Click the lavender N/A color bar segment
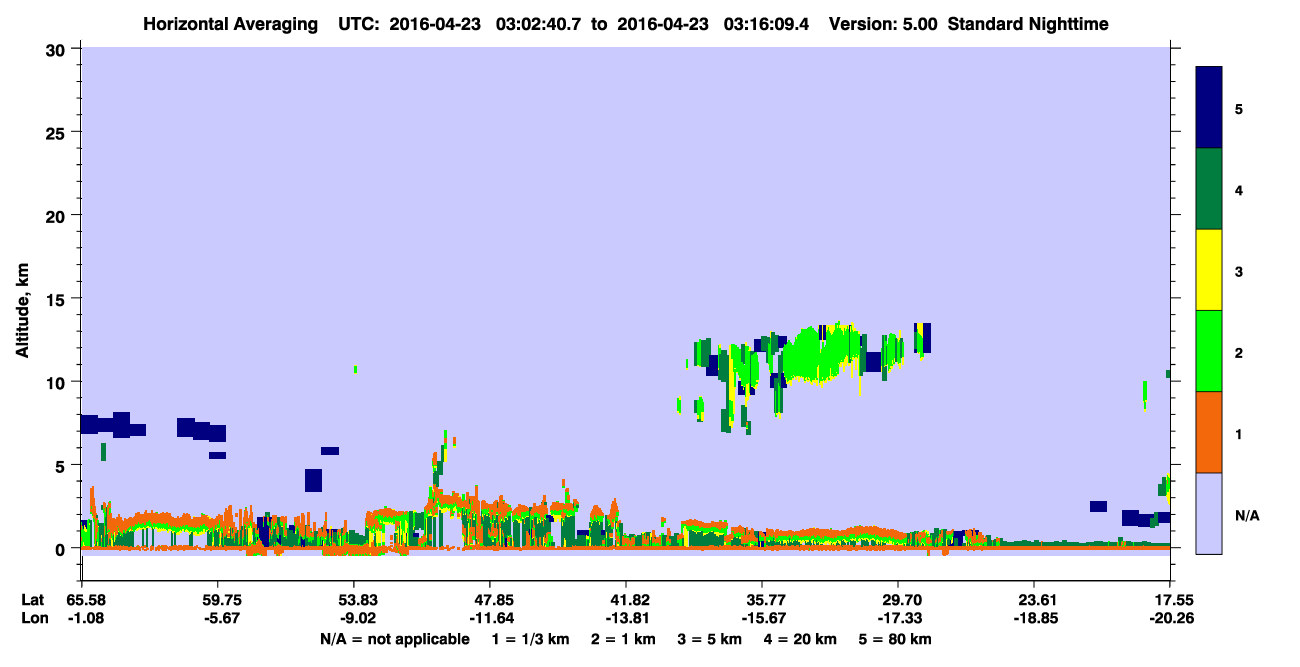The image size is (1300, 667). click(x=1209, y=512)
